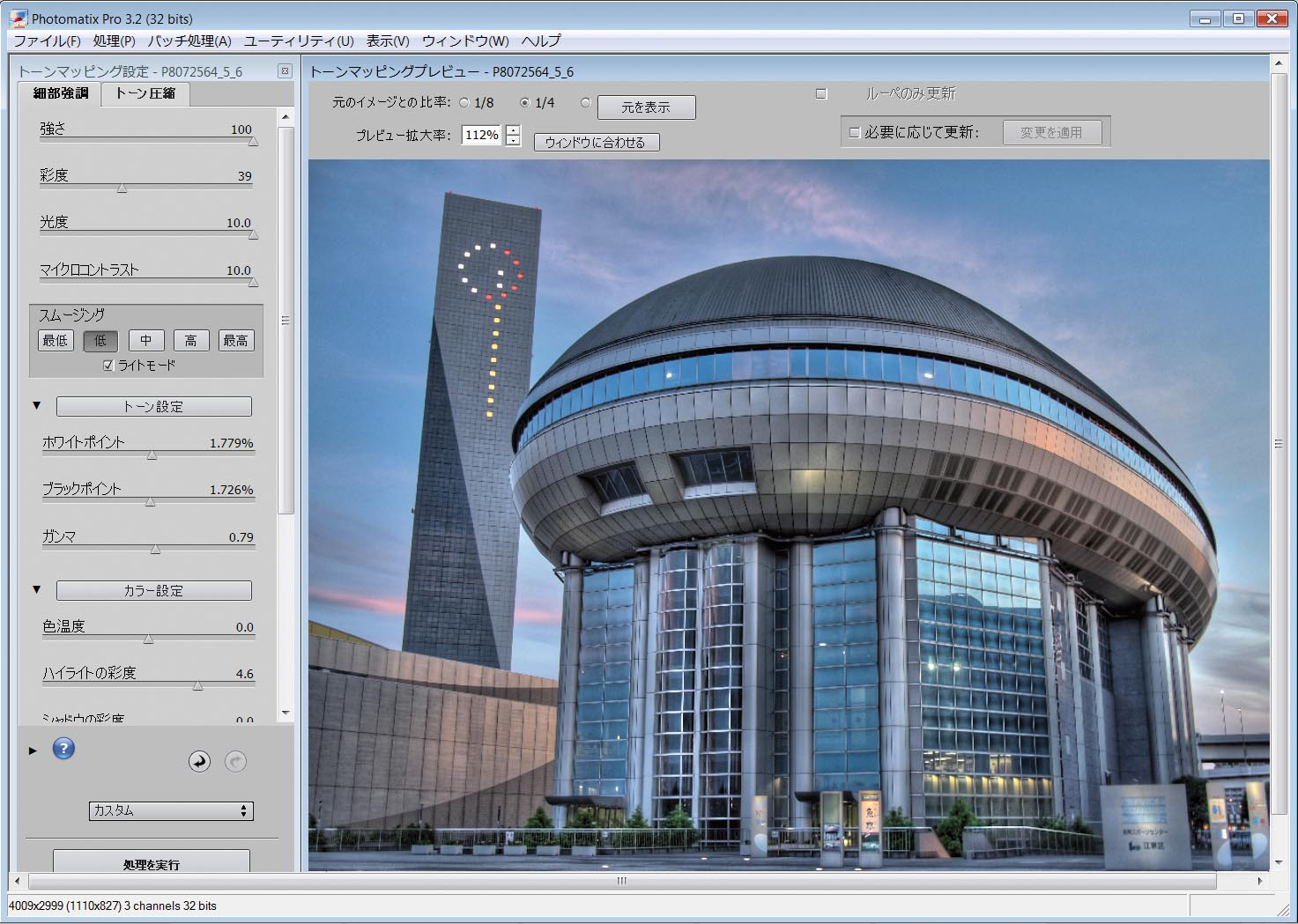Click the Photomatix Pro app icon in the title bar

(x=18, y=18)
